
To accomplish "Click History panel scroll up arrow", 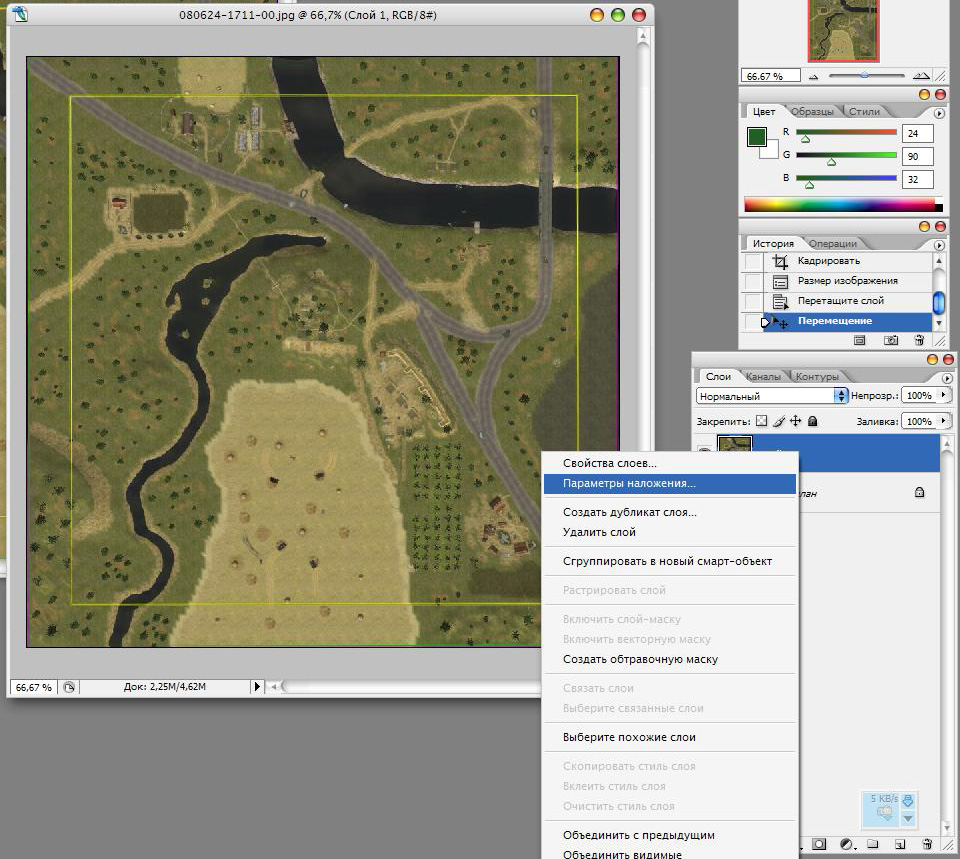I will 939,261.
